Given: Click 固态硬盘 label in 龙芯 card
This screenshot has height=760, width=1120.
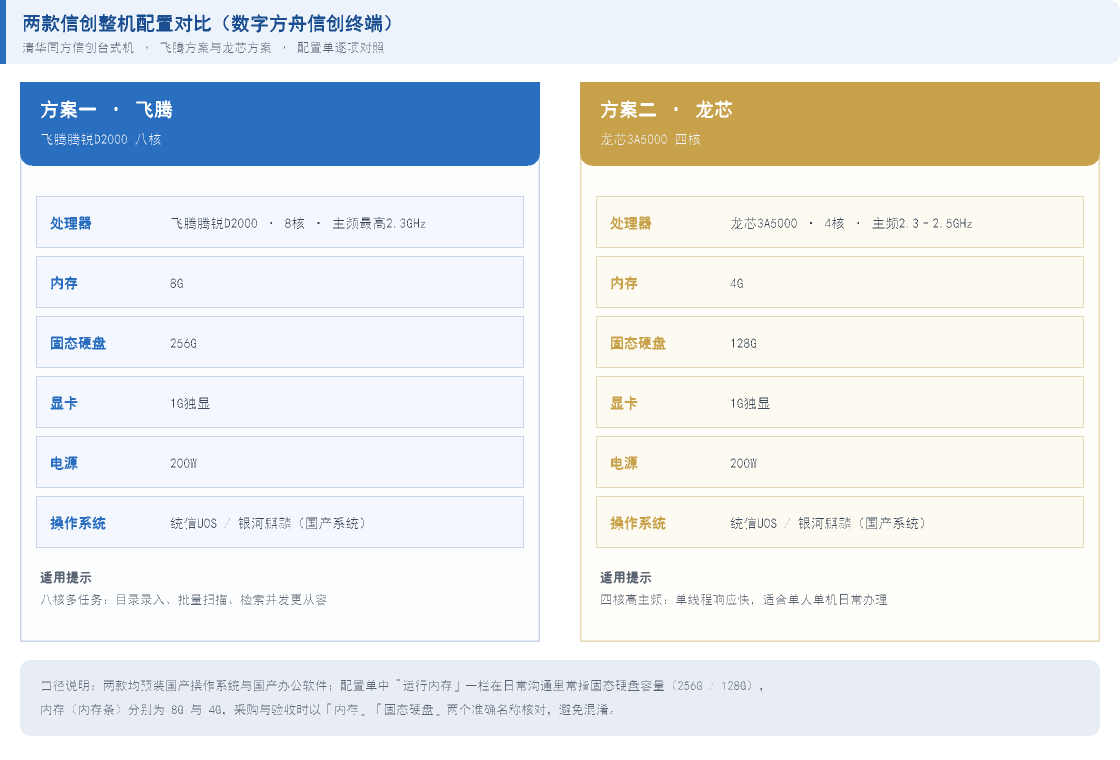Looking at the screenshot, I should click(638, 343).
